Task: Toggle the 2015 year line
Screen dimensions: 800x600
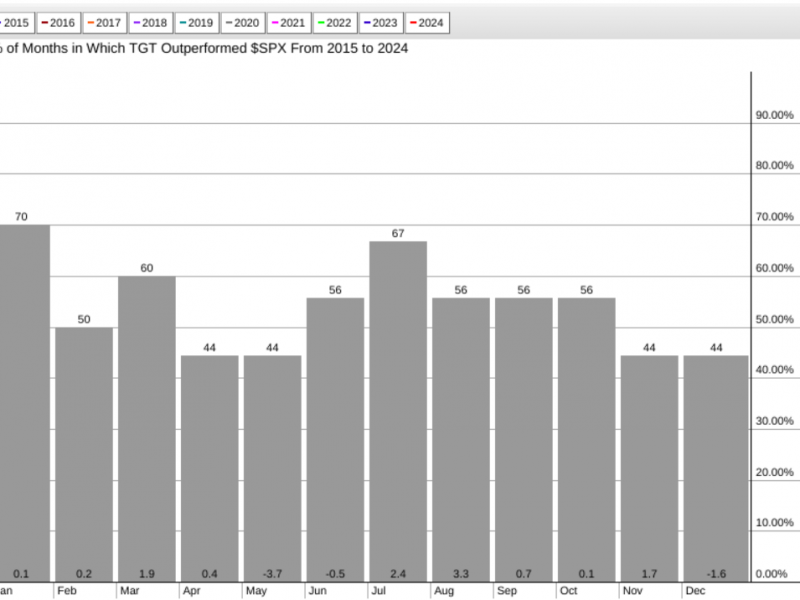Action: (15, 23)
